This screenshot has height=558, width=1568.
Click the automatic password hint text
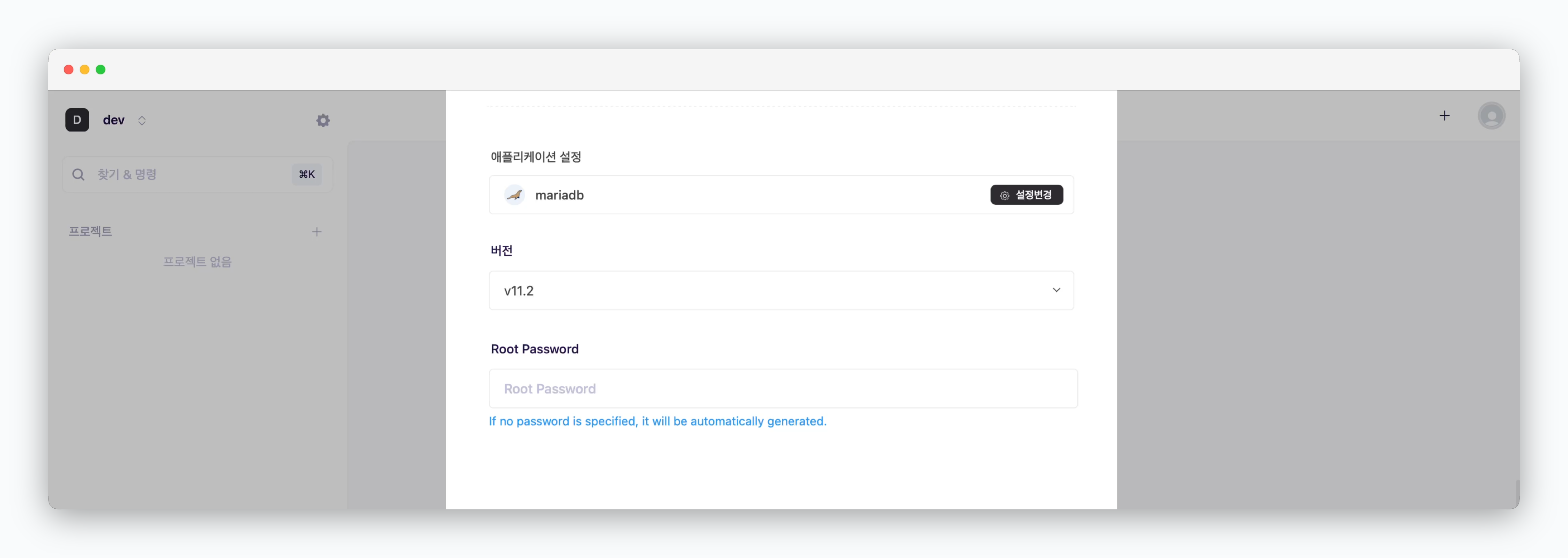coord(658,422)
